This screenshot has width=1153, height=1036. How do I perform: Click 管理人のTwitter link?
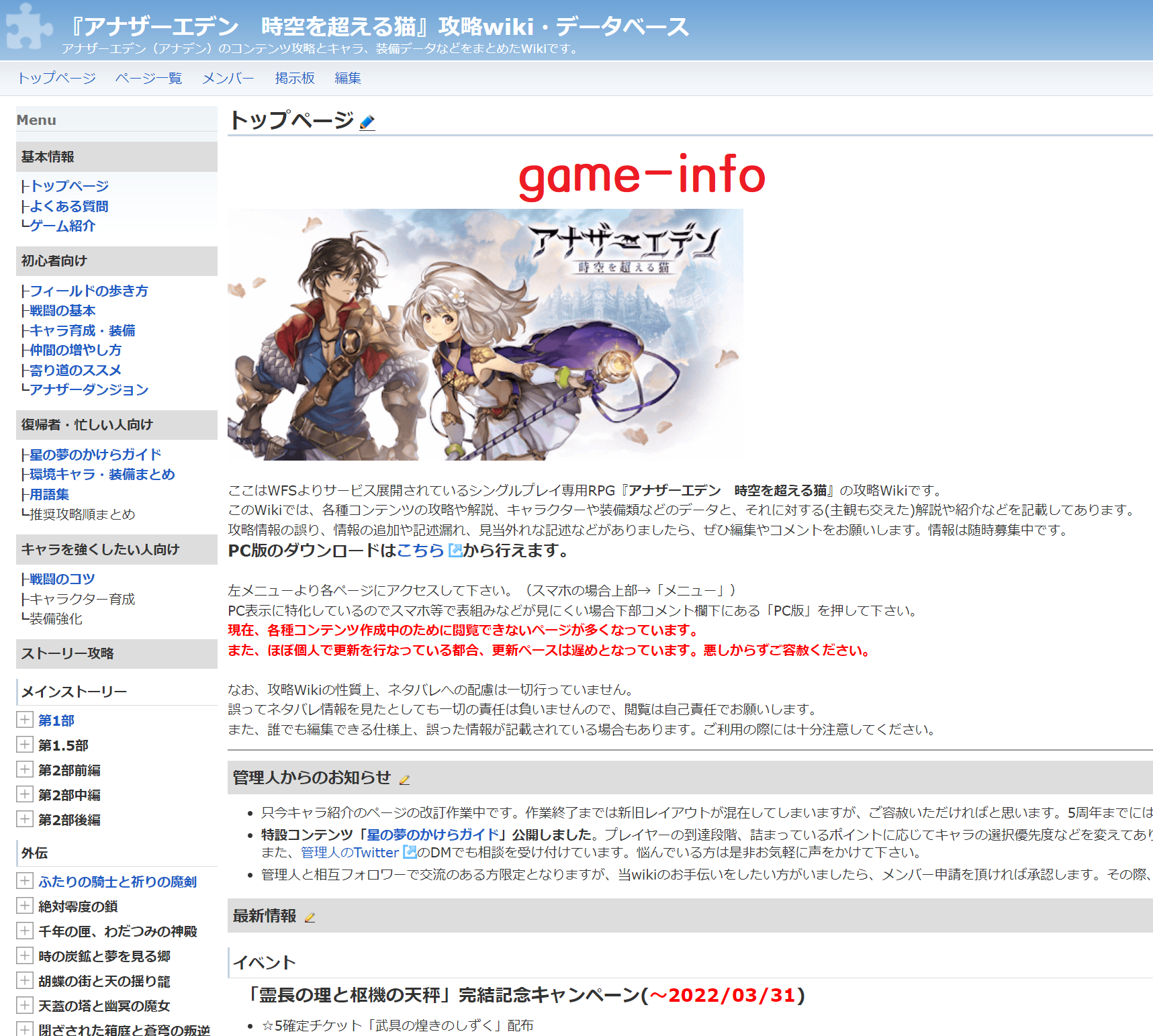pos(350,852)
